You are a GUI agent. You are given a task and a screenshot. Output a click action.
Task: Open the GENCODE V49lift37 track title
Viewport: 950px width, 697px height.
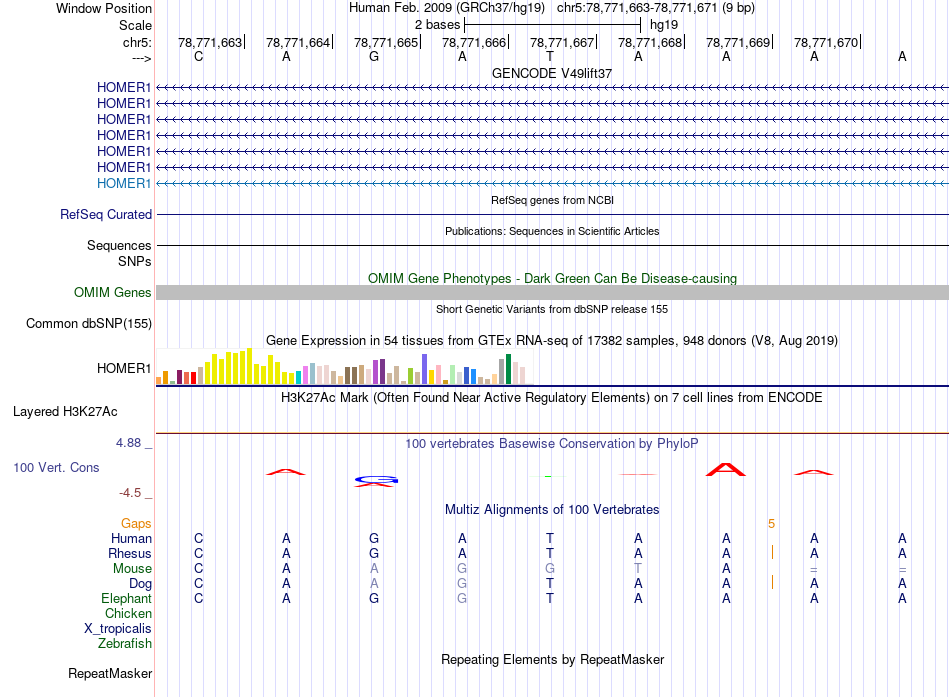pyautogui.click(x=552, y=73)
